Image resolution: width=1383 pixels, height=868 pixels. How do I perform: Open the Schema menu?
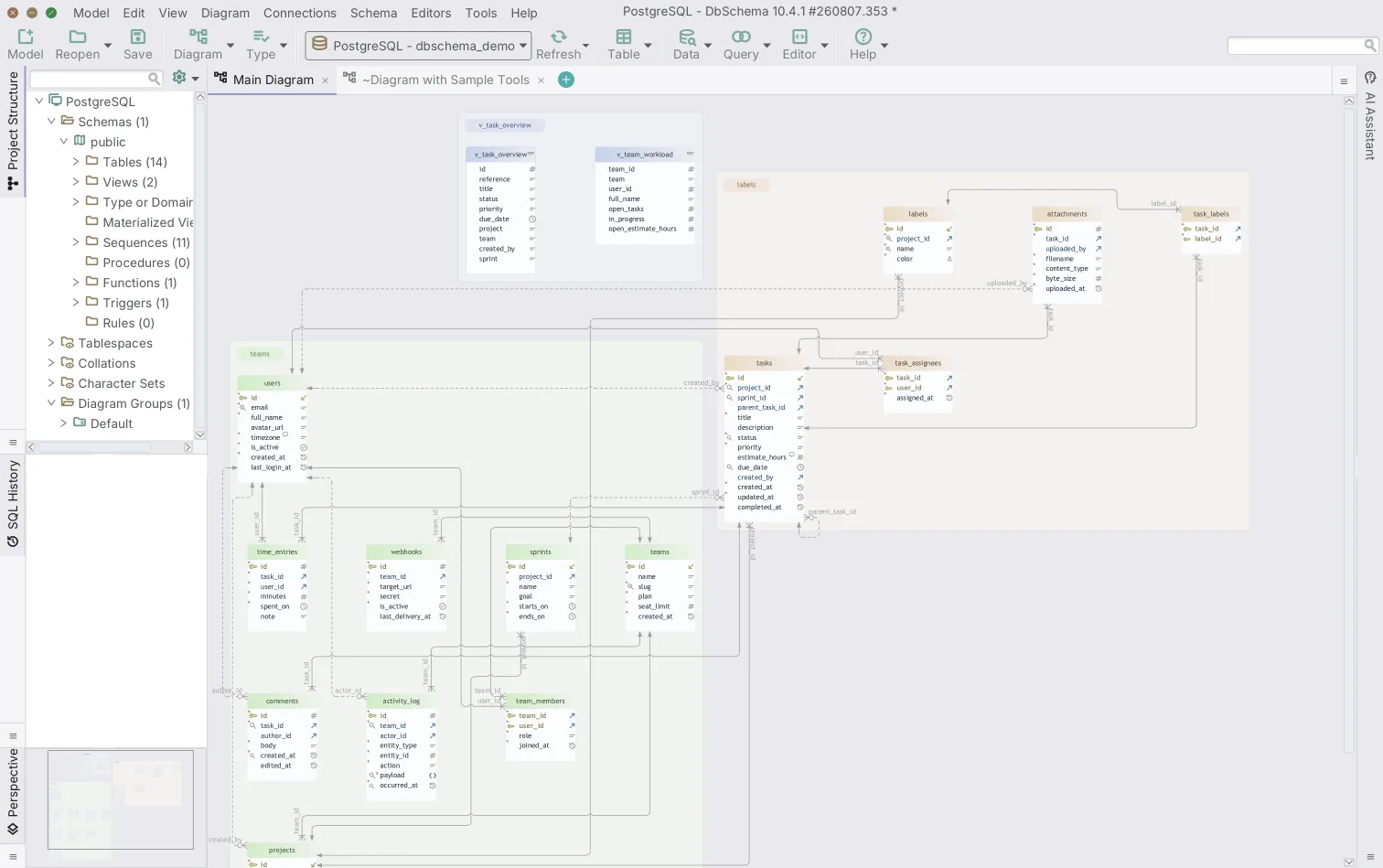coord(373,13)
